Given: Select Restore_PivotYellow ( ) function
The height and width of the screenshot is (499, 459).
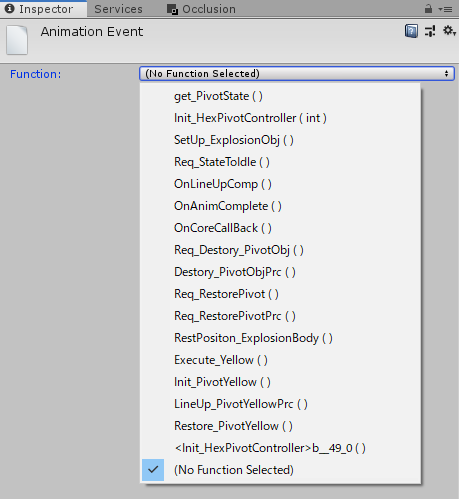Looking at the screenshot, I should pos(280,426).
